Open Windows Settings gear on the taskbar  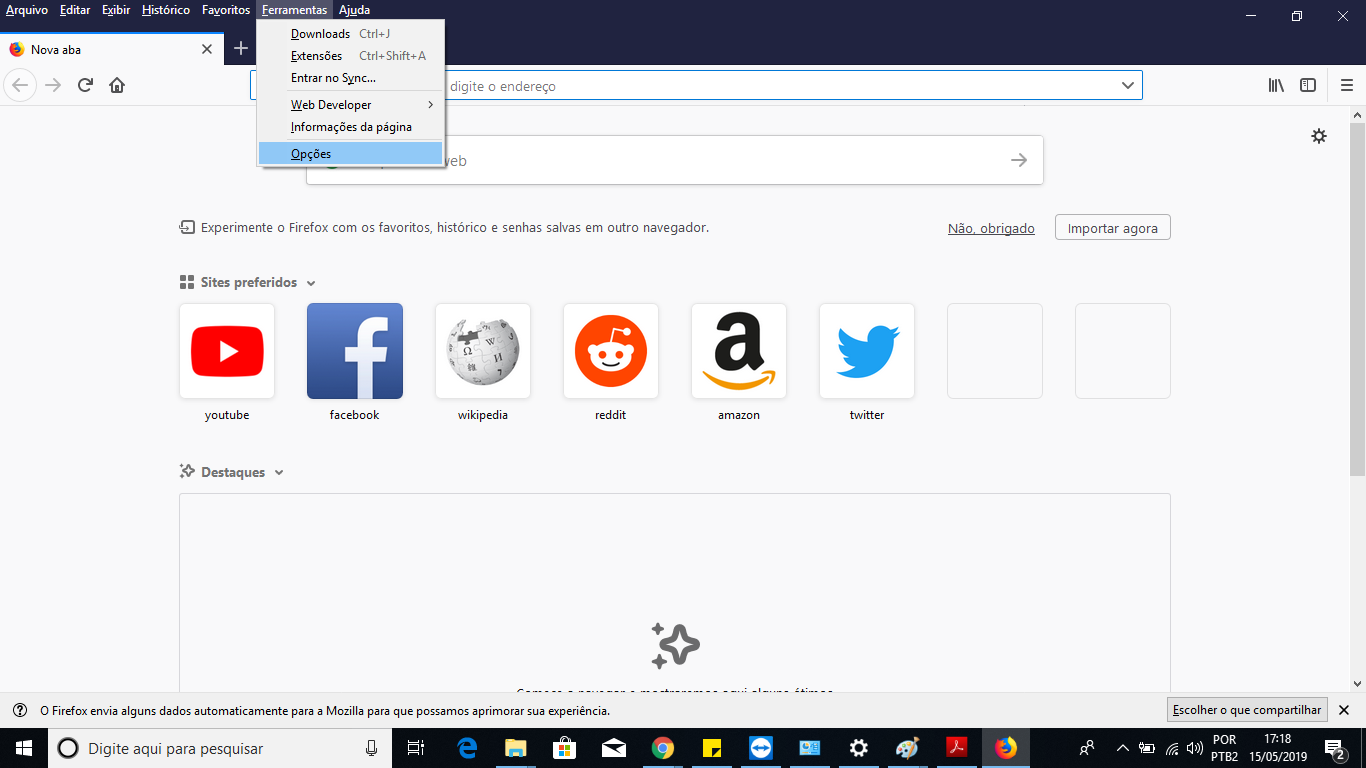pos(859,748)
